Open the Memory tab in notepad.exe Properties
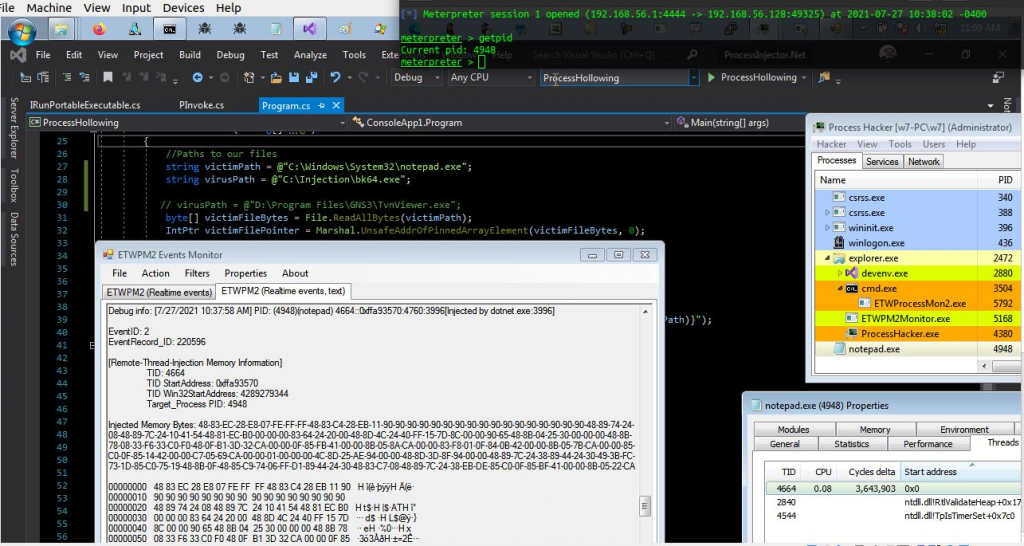 coord(875,430)
